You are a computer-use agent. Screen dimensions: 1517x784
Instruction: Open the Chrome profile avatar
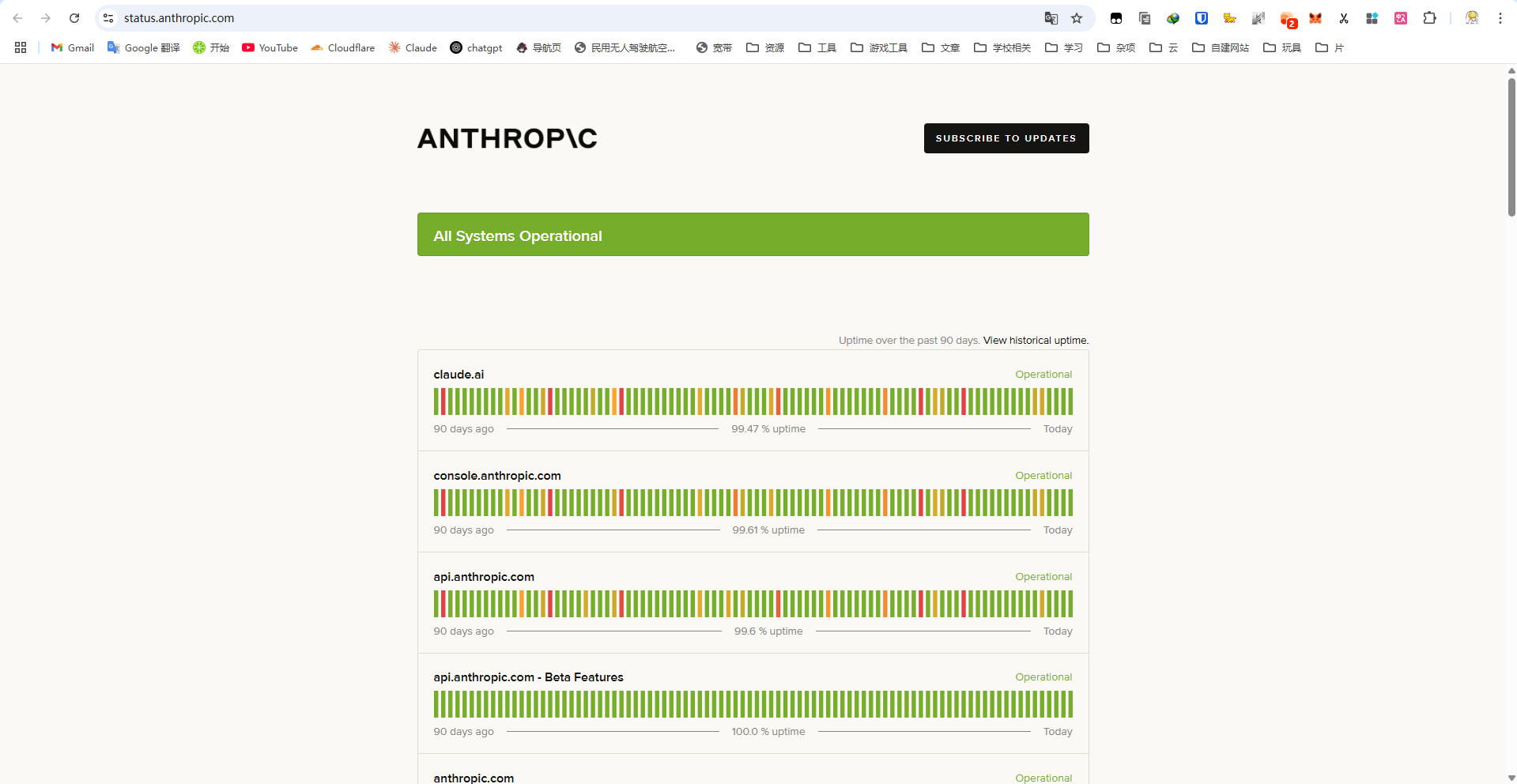(1472, 18)
